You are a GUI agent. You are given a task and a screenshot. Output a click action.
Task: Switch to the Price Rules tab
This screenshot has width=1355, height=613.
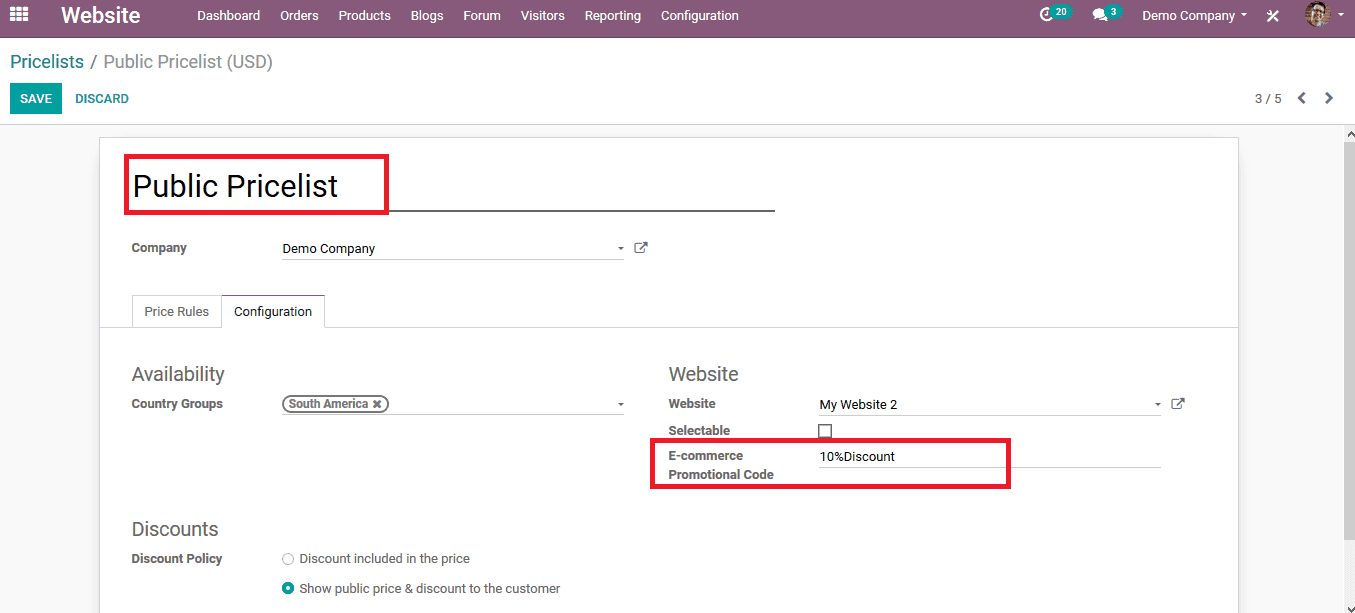(x=177, y=311)
